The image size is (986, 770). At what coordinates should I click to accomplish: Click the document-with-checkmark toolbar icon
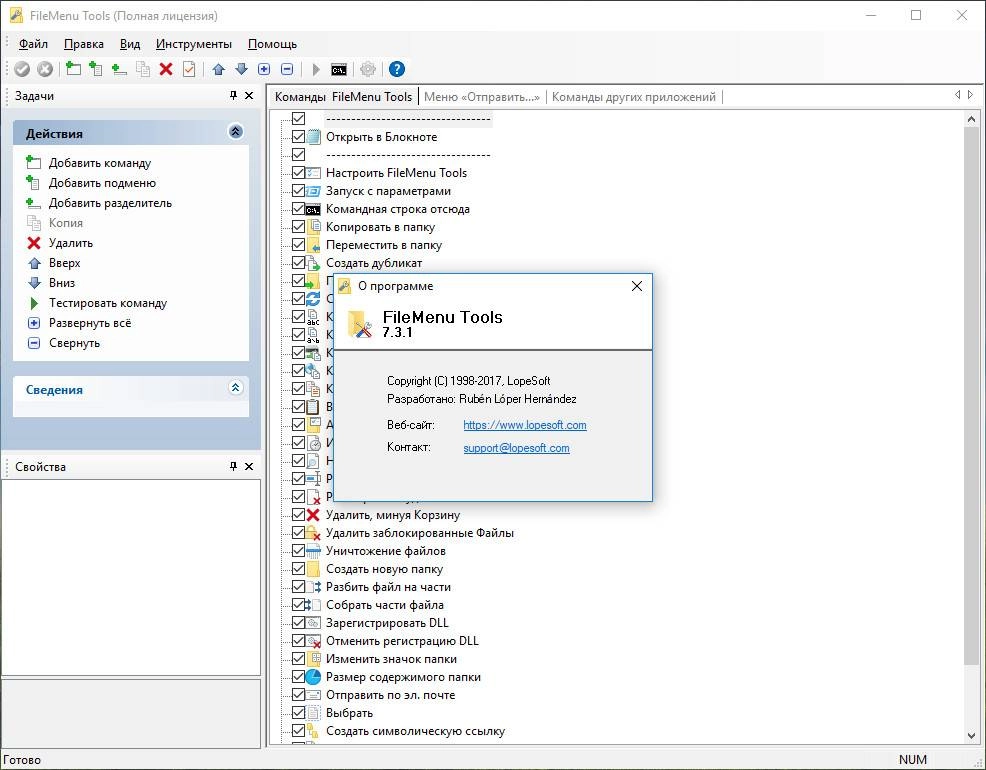[189, 69]
